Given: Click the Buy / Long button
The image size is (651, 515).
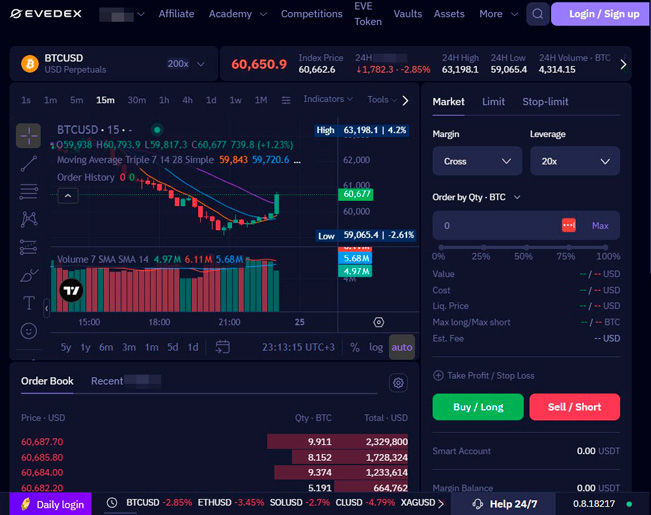Looking at the screenshot, I should [x=478, y=407].
